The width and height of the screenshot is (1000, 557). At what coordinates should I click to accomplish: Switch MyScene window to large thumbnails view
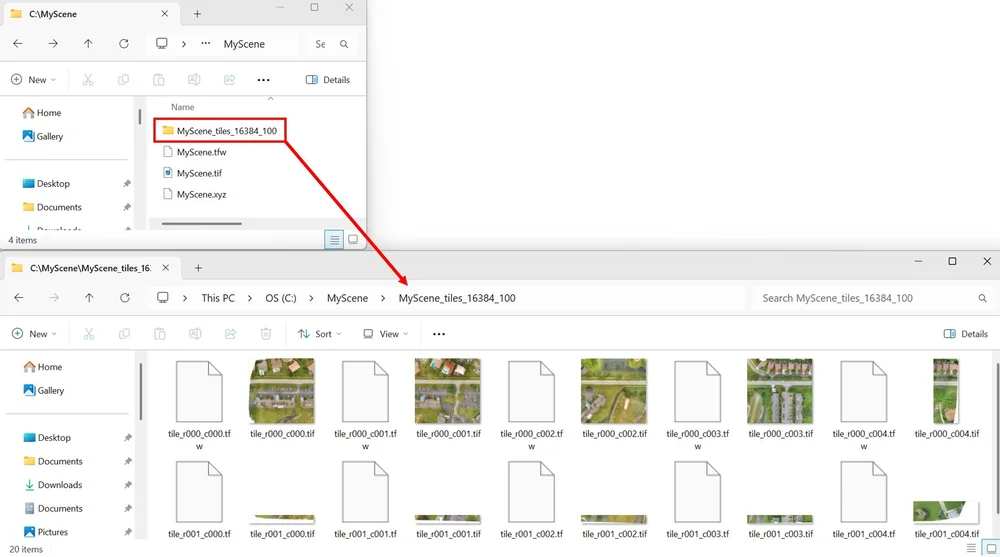(x=353, y=240)
